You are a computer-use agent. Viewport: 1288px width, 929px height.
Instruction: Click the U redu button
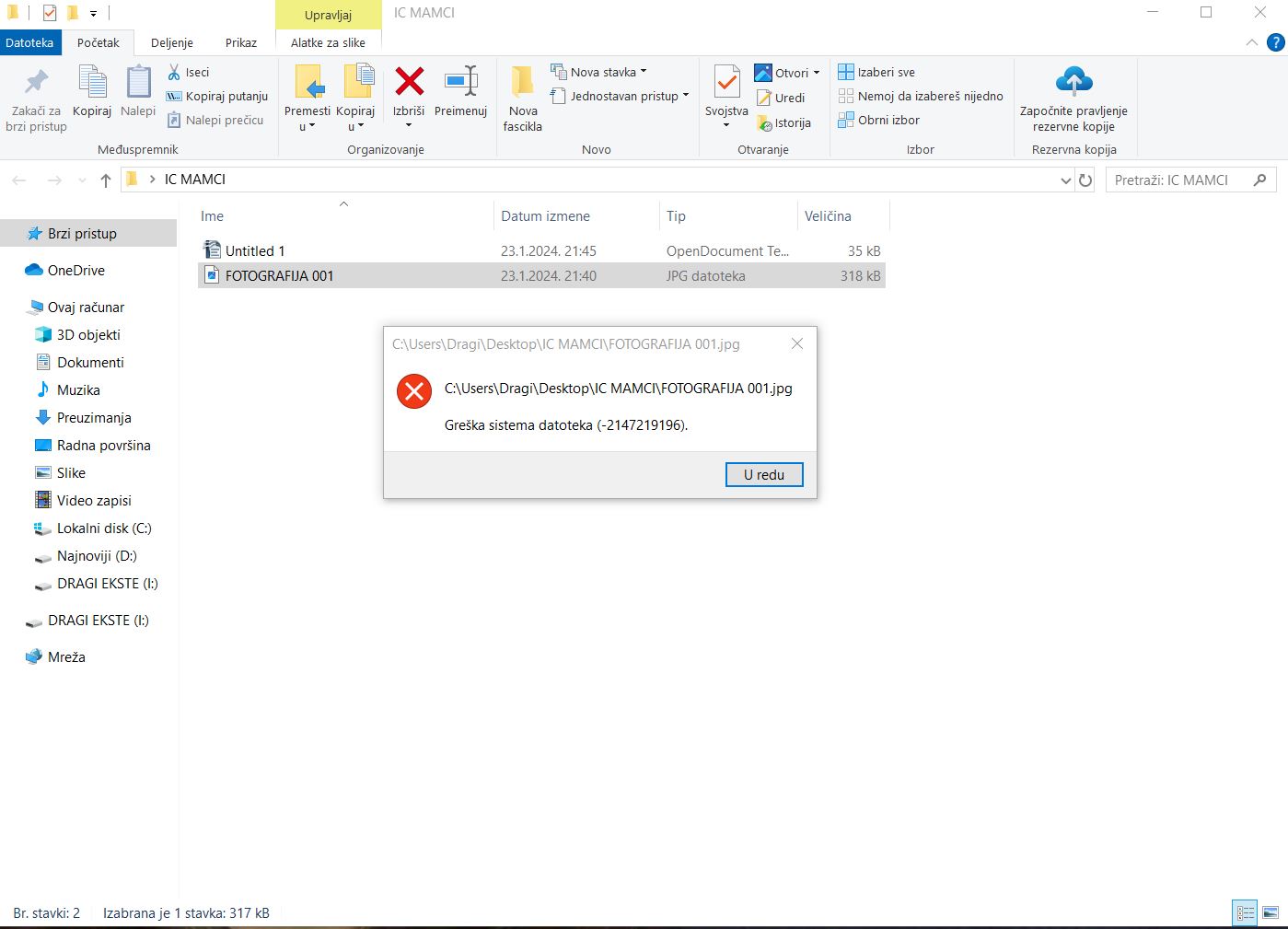coord(764,474)
